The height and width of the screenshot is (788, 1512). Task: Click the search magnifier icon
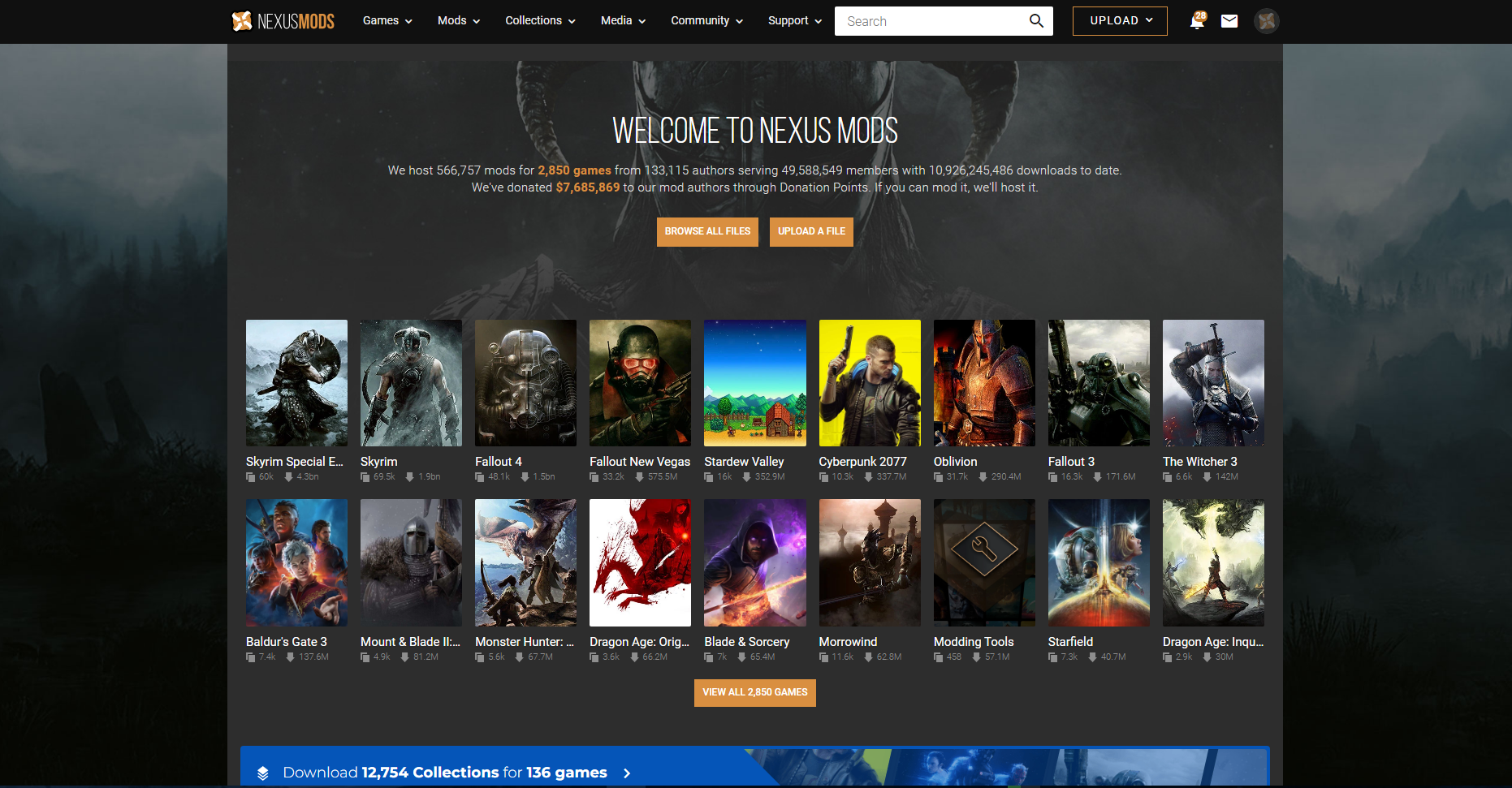coord(1036,21)
